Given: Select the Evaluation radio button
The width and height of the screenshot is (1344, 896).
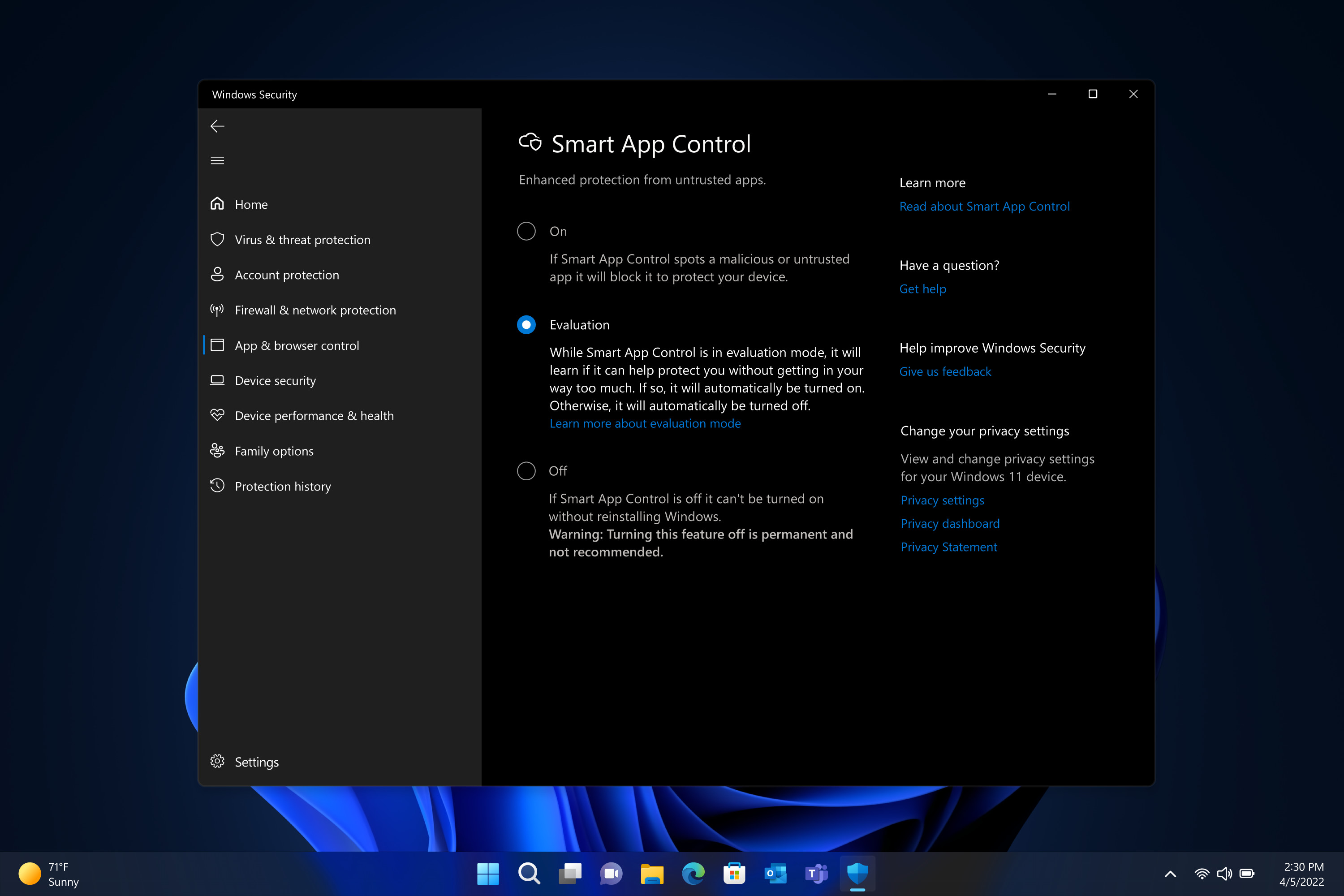Looking at the screenshot, I should pyautogui.click(x=526, y=324).
